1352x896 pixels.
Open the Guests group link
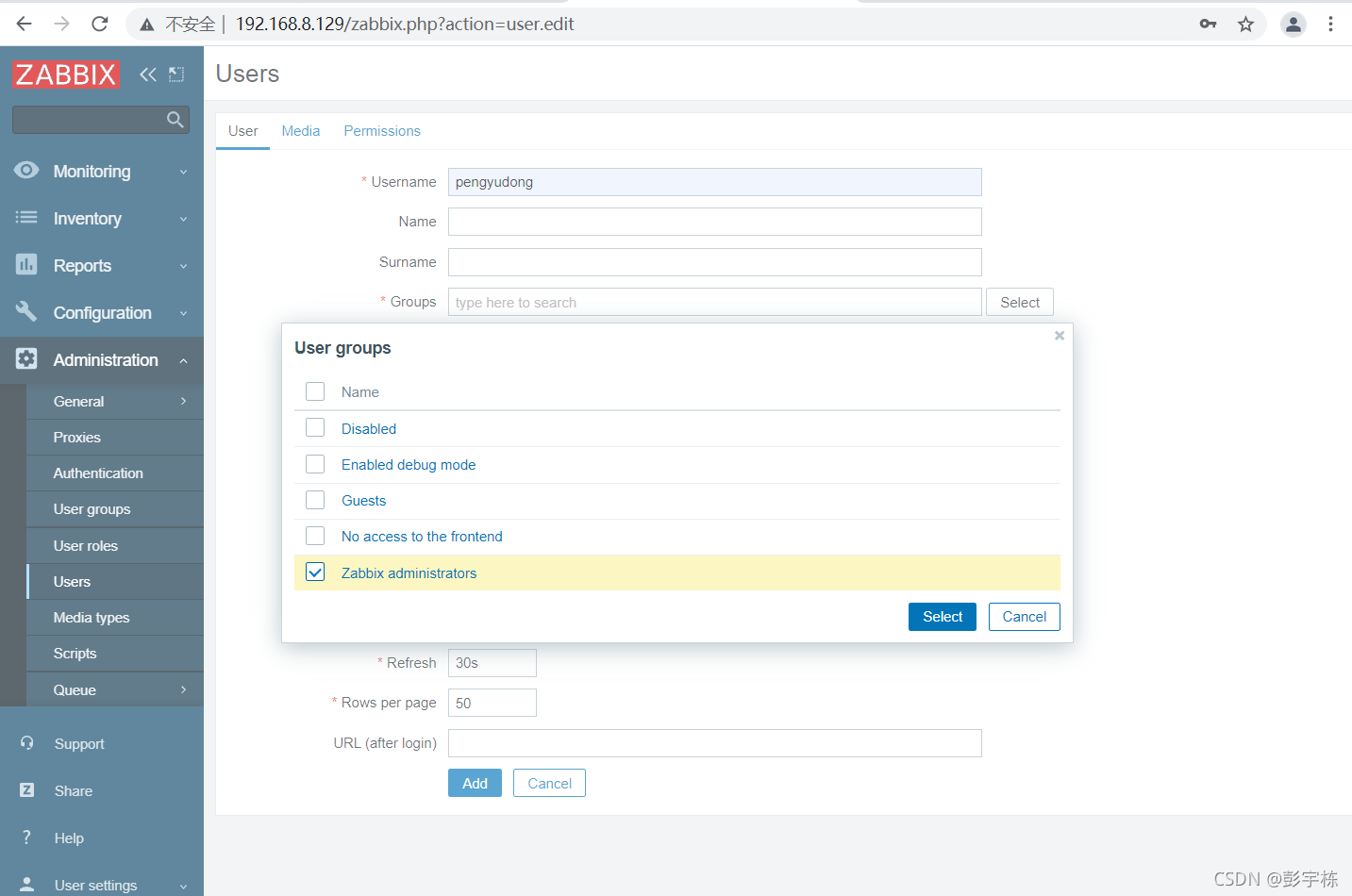363,501
